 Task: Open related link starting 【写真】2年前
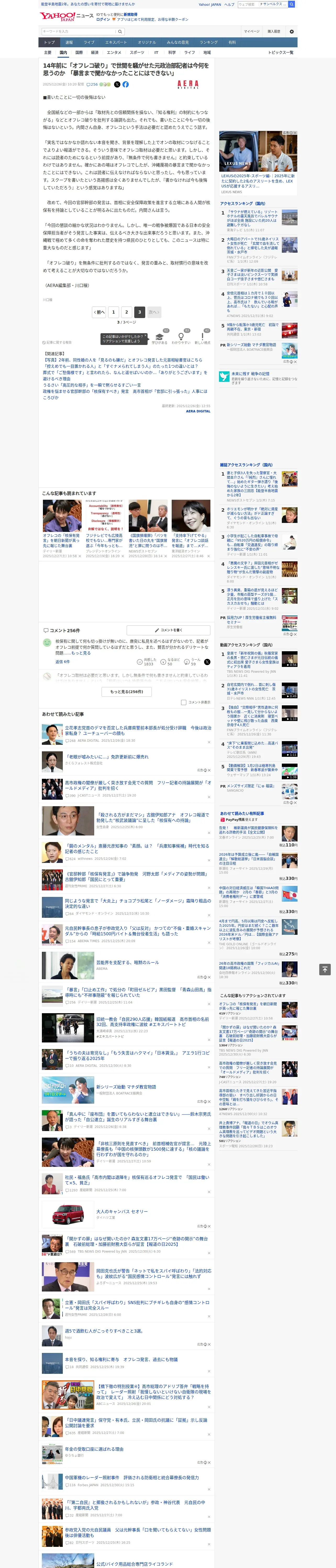[122, 360]
